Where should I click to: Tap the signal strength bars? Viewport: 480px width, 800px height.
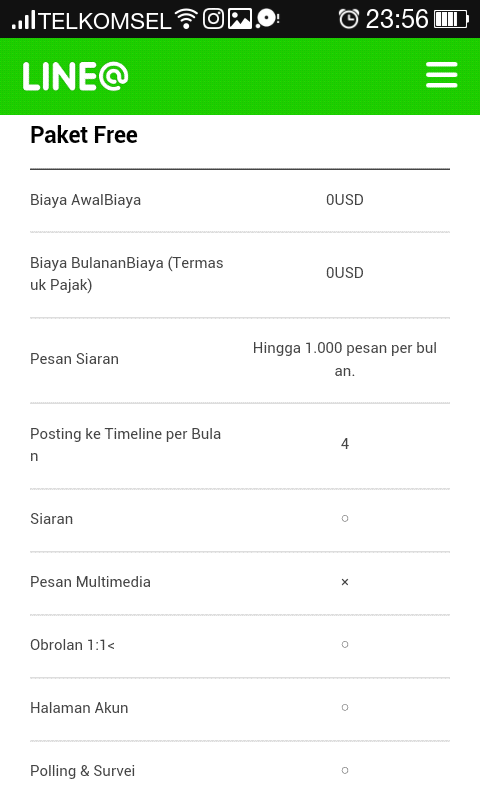pyautogui.click(x=23, y=19)
